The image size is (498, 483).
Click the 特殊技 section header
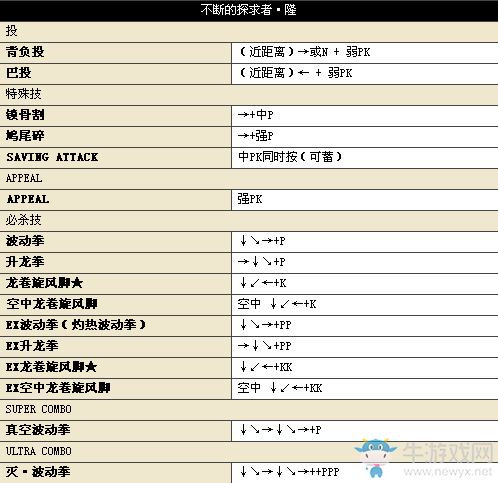pos(23,94)
